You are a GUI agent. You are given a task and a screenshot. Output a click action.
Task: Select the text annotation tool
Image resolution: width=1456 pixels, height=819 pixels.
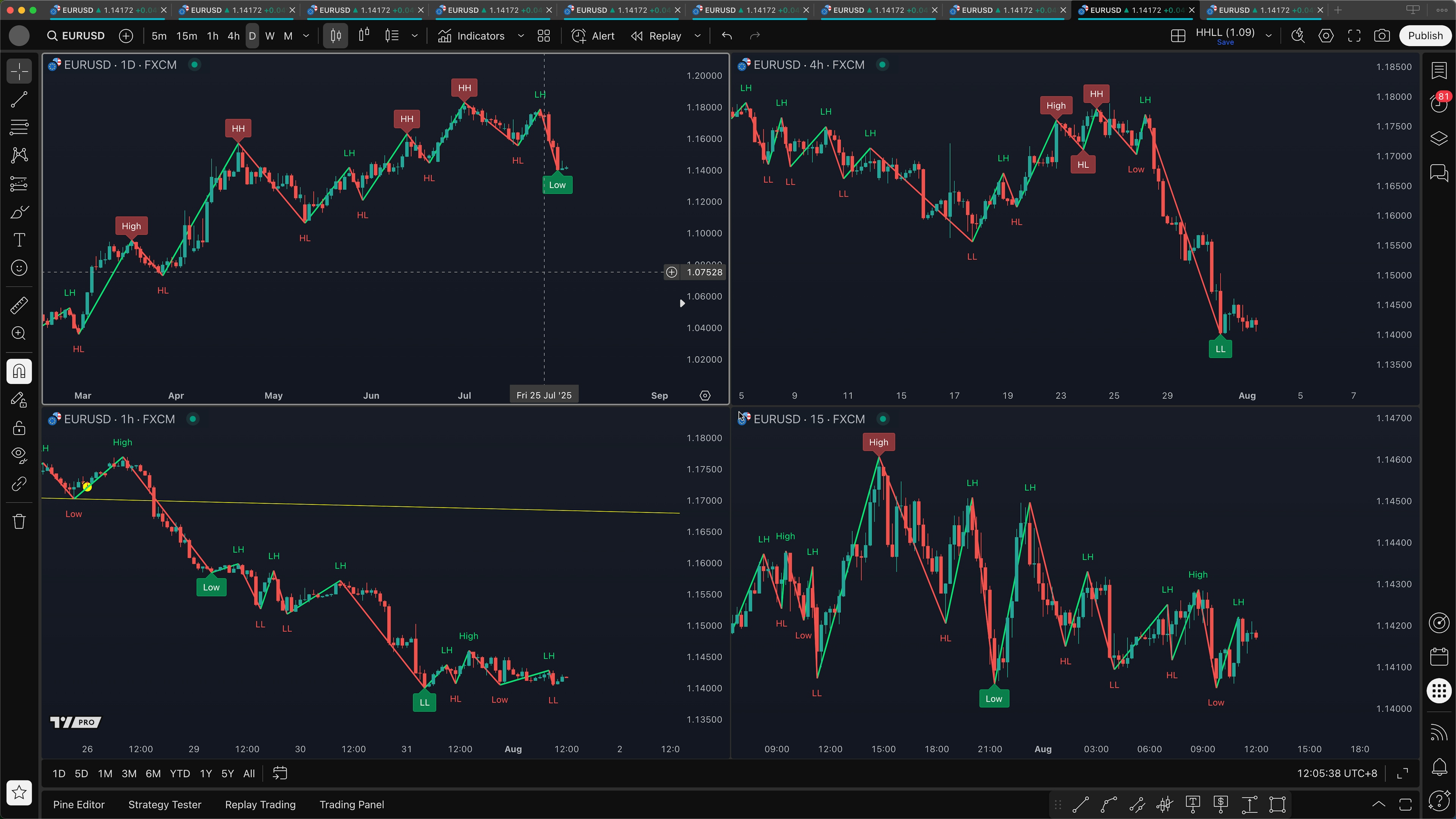[19, 240]
